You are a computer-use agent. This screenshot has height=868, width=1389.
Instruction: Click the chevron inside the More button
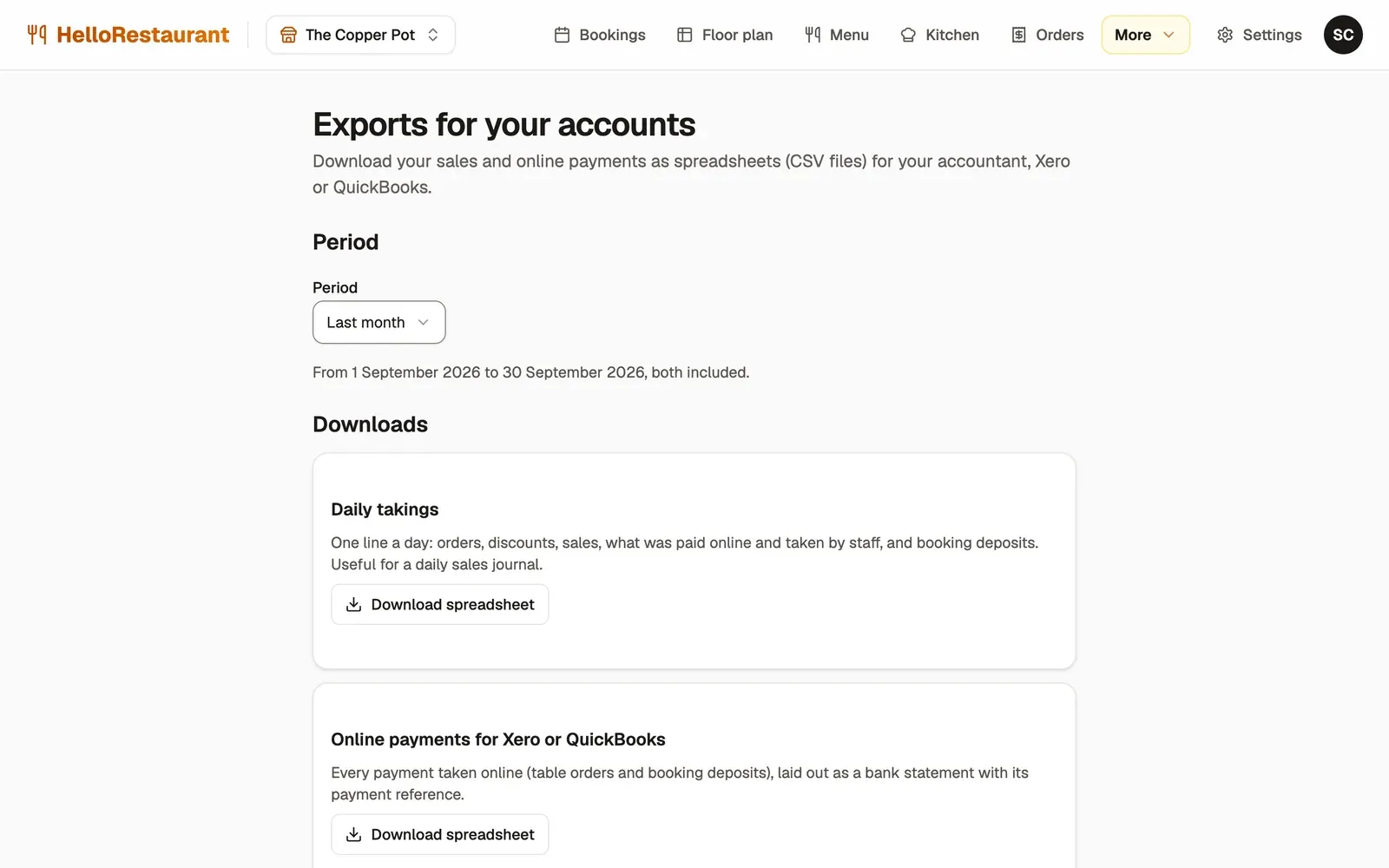click(1168, 35)
